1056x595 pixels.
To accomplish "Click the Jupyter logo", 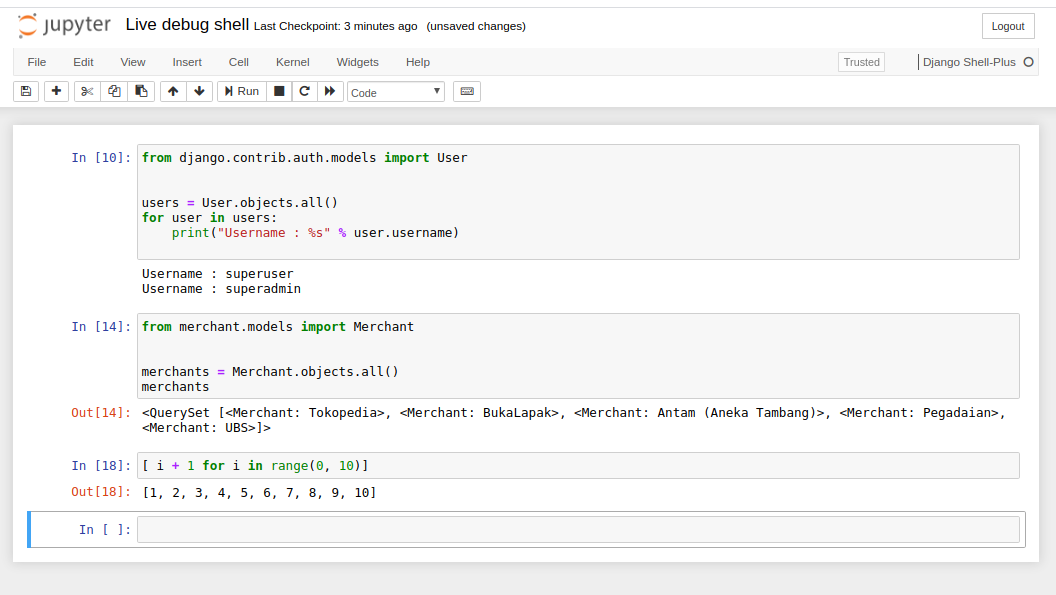I will [64, 26].
